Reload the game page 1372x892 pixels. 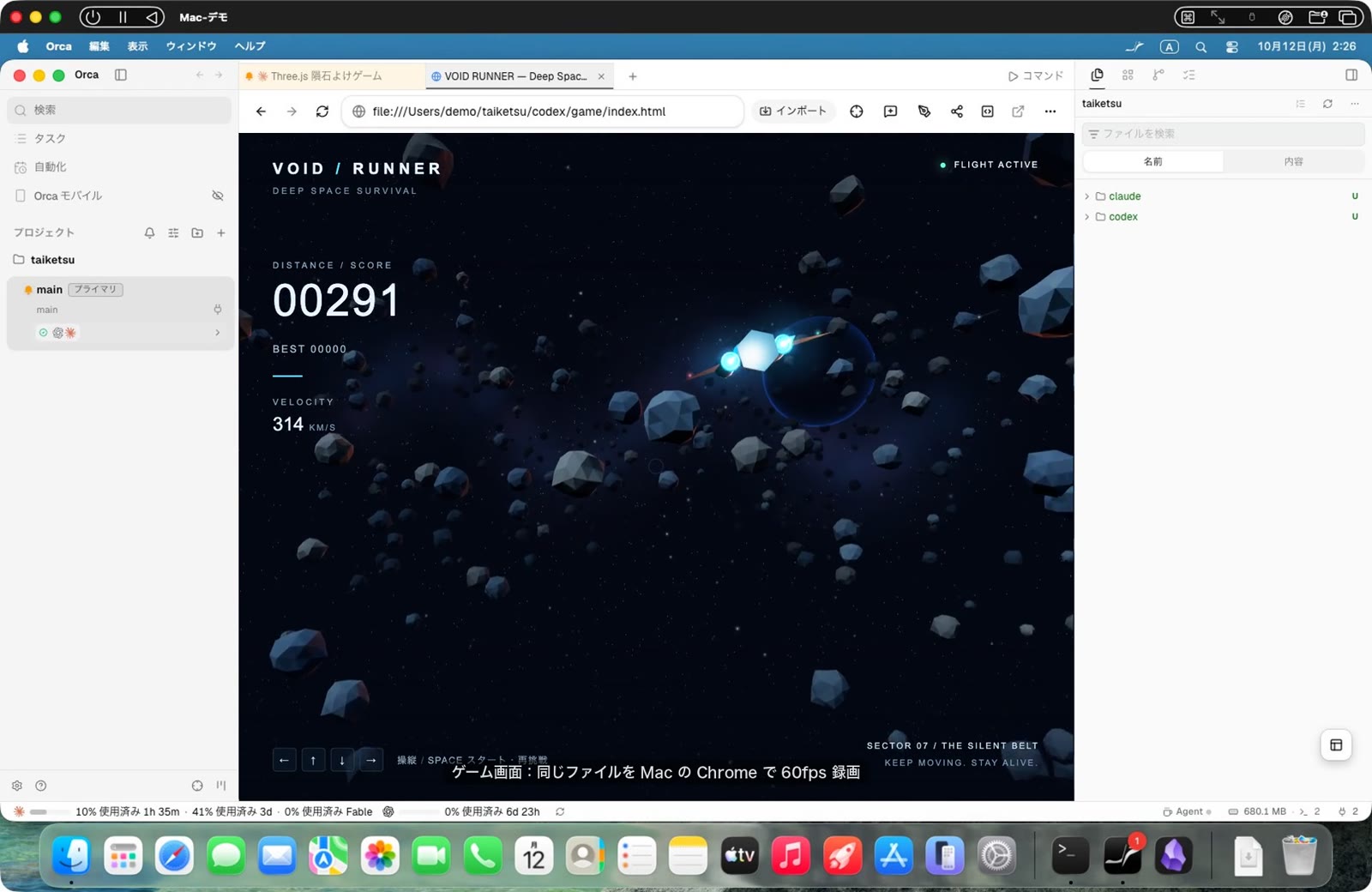[322, 111]
